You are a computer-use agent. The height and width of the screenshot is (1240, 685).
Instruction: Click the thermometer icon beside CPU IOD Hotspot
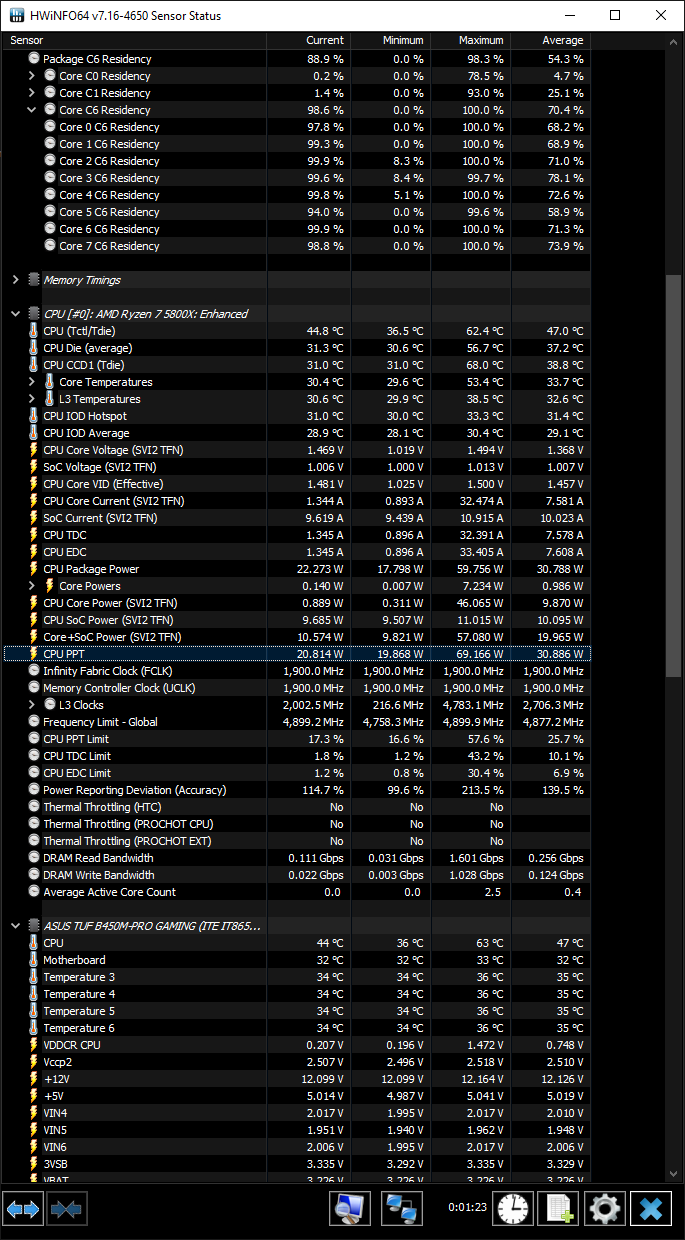34,416
